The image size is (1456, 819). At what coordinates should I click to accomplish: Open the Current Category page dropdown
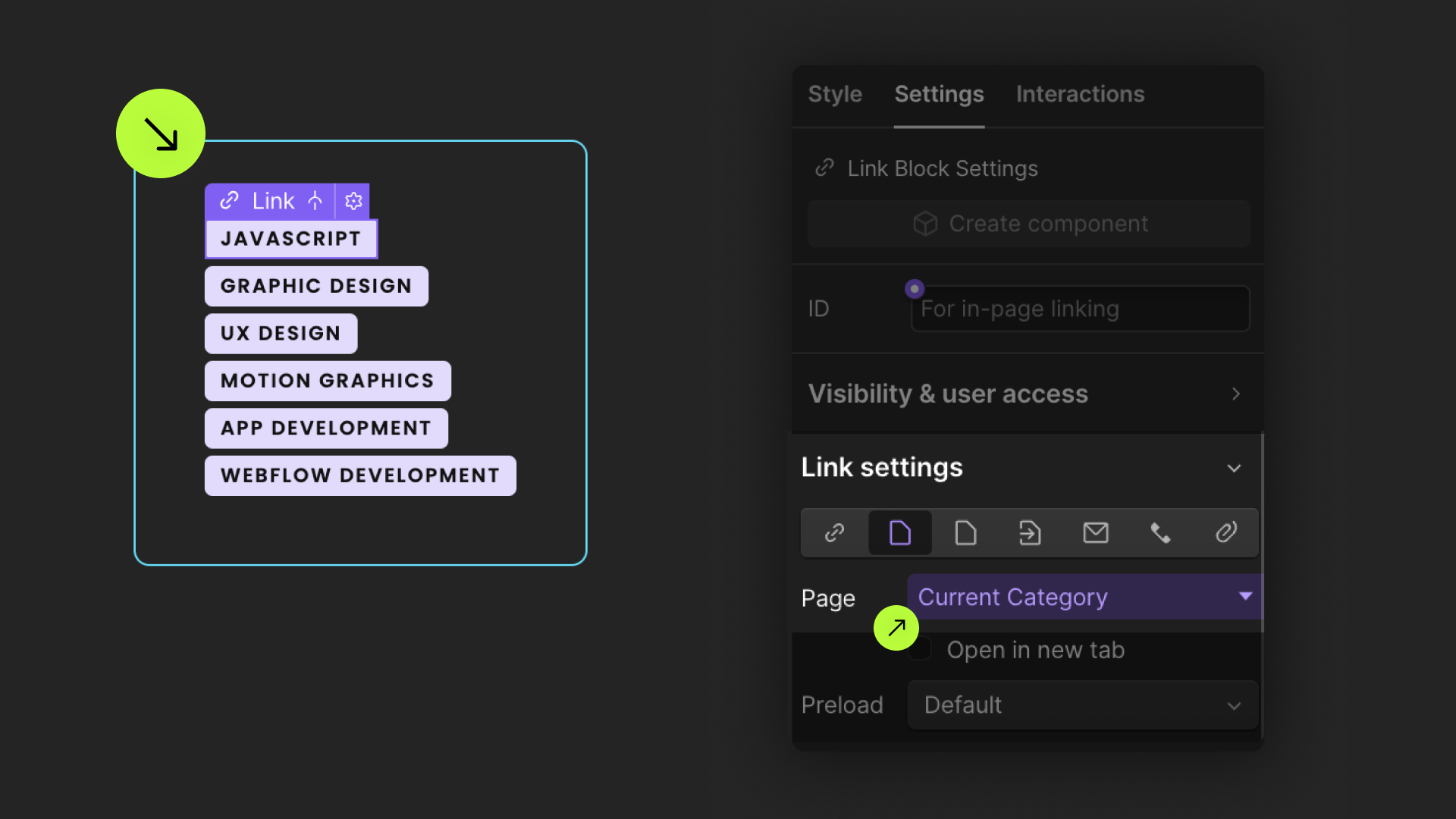[1084, 597]
